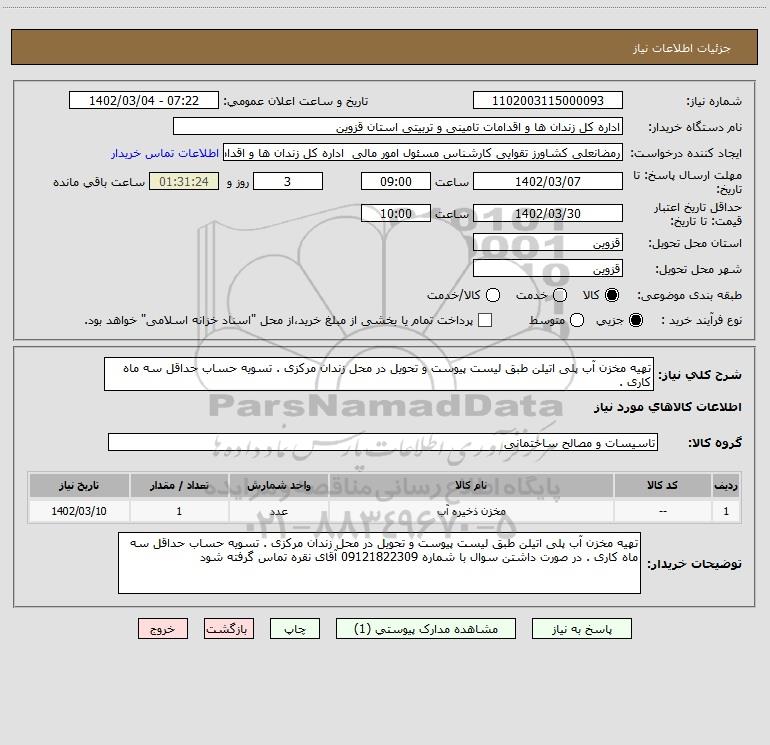Viewport: 770px width, 745px height.
Task: Click the شرح کلی نیاز text box
Action: tap(379, 374)
